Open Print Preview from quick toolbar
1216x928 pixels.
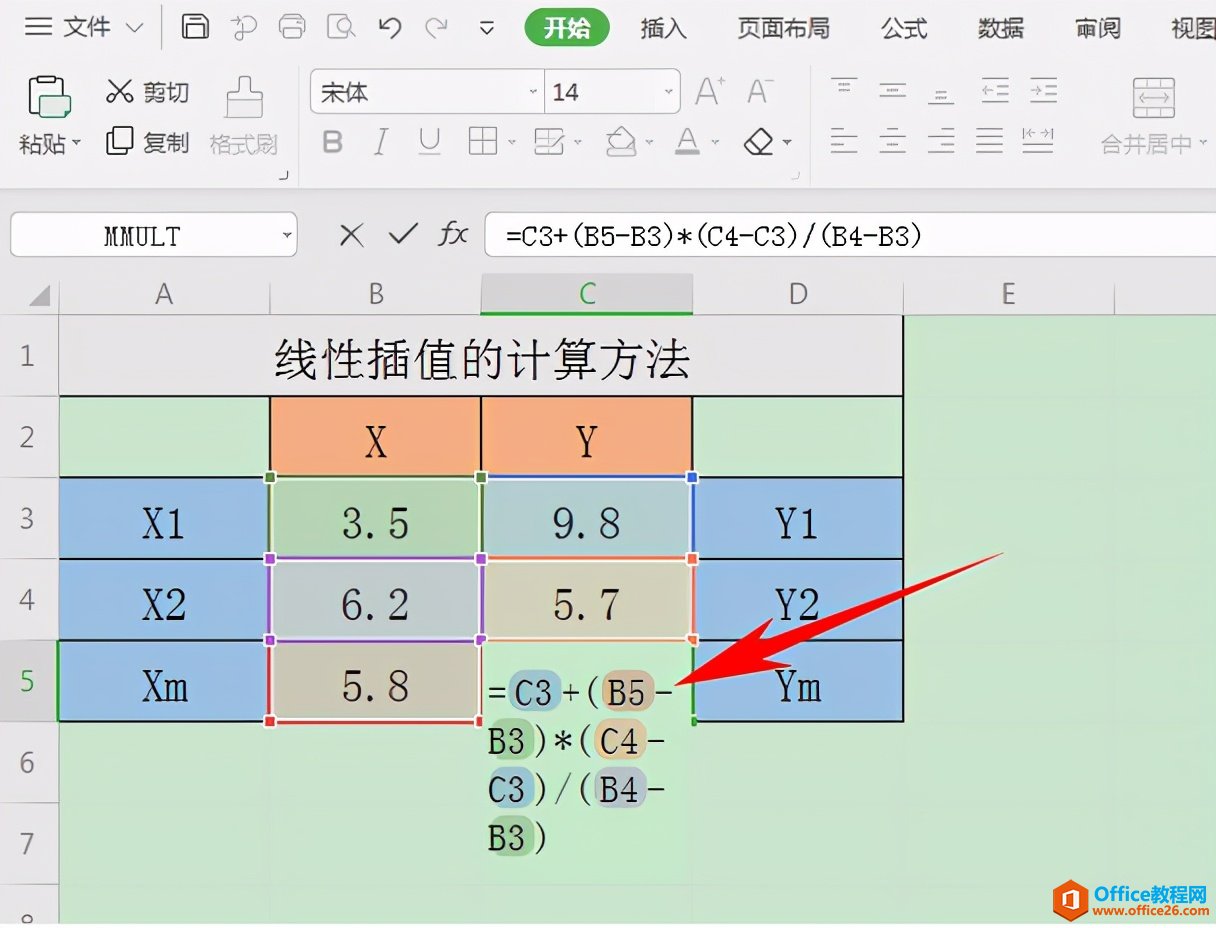click(342, 27)
